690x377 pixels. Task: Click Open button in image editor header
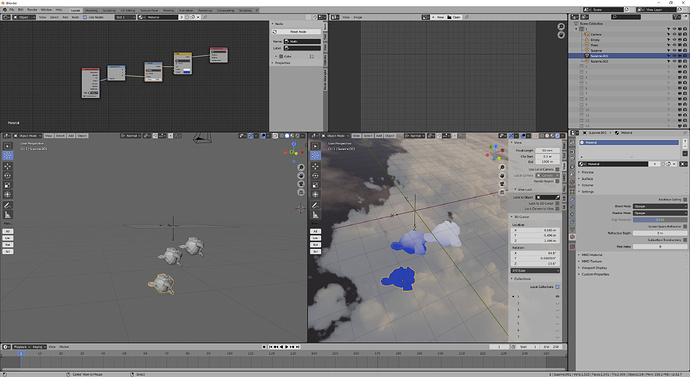coord(454,17)
